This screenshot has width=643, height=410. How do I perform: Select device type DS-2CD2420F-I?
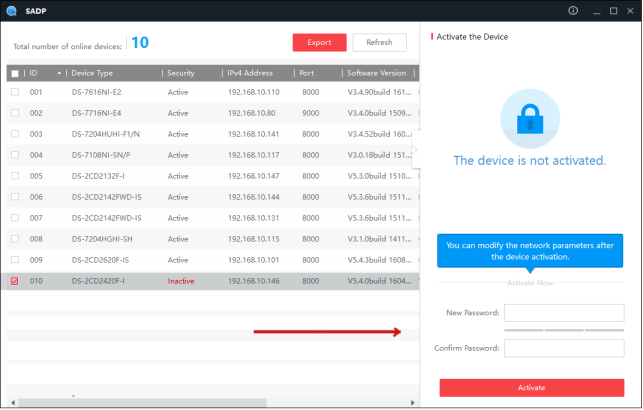(x=98, y=281)
